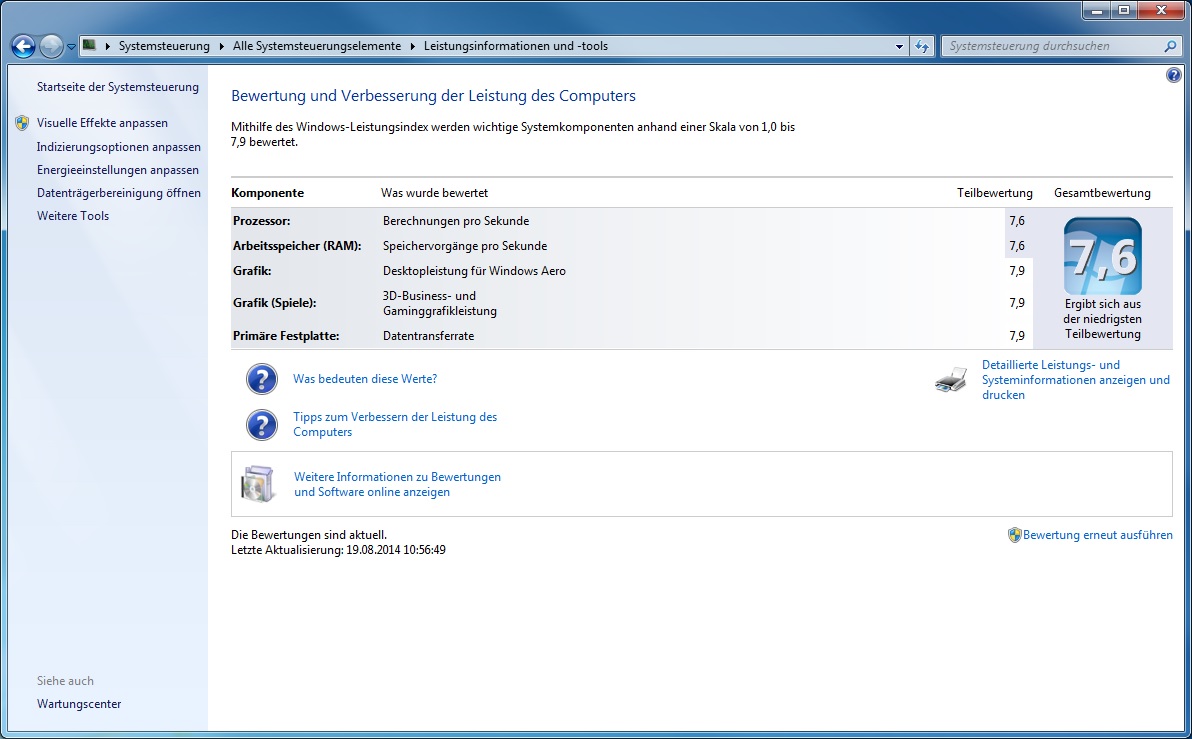
Task: Open Detaillierte Leistungs- und Systeminformationen link
Action: [1076, 379]
